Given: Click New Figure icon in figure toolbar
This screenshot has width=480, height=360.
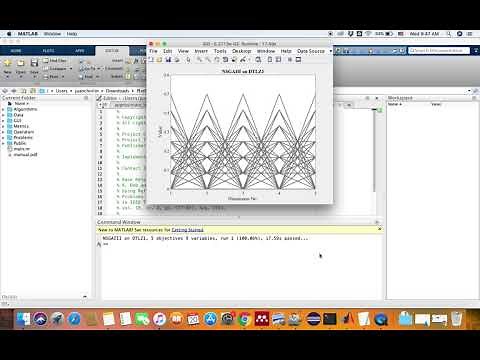Looking at the screenshot, I should coord(151,60).
